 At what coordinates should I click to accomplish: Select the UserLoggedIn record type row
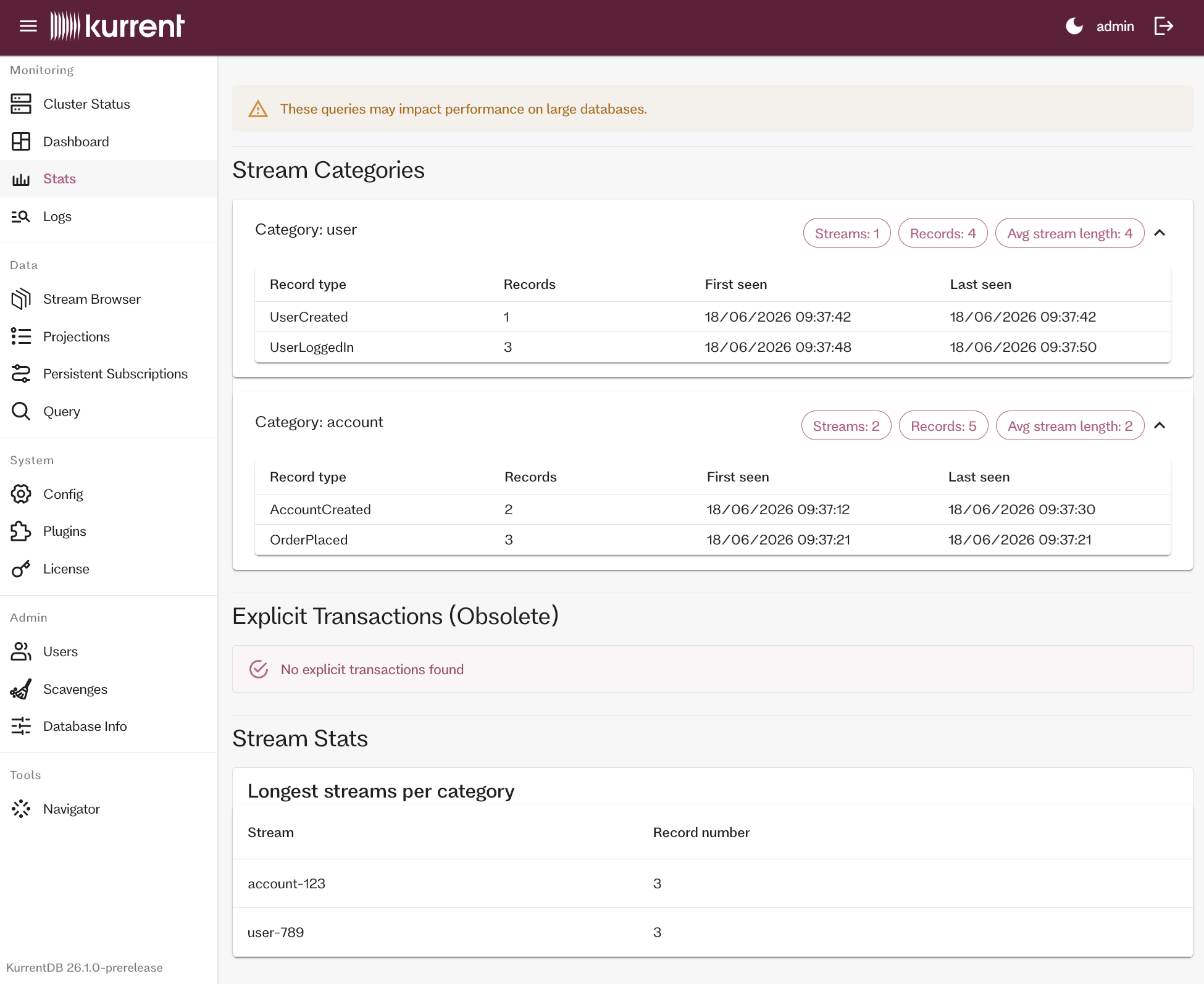tap(713, 347)
